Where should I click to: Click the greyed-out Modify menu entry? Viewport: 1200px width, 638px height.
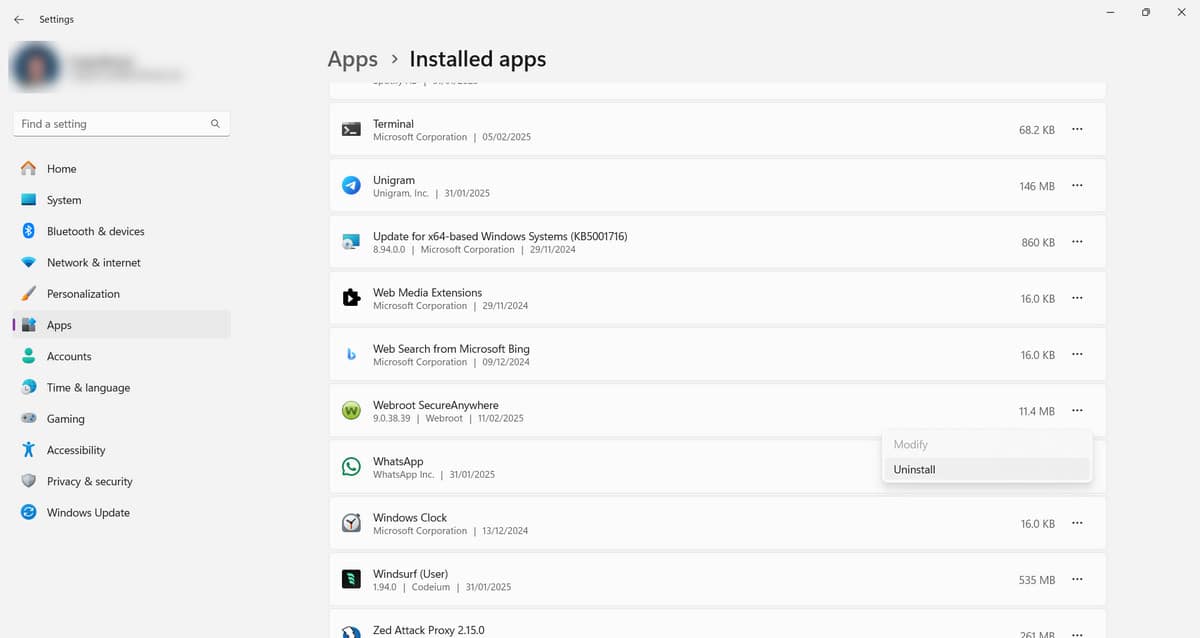[x=986, y=444]
